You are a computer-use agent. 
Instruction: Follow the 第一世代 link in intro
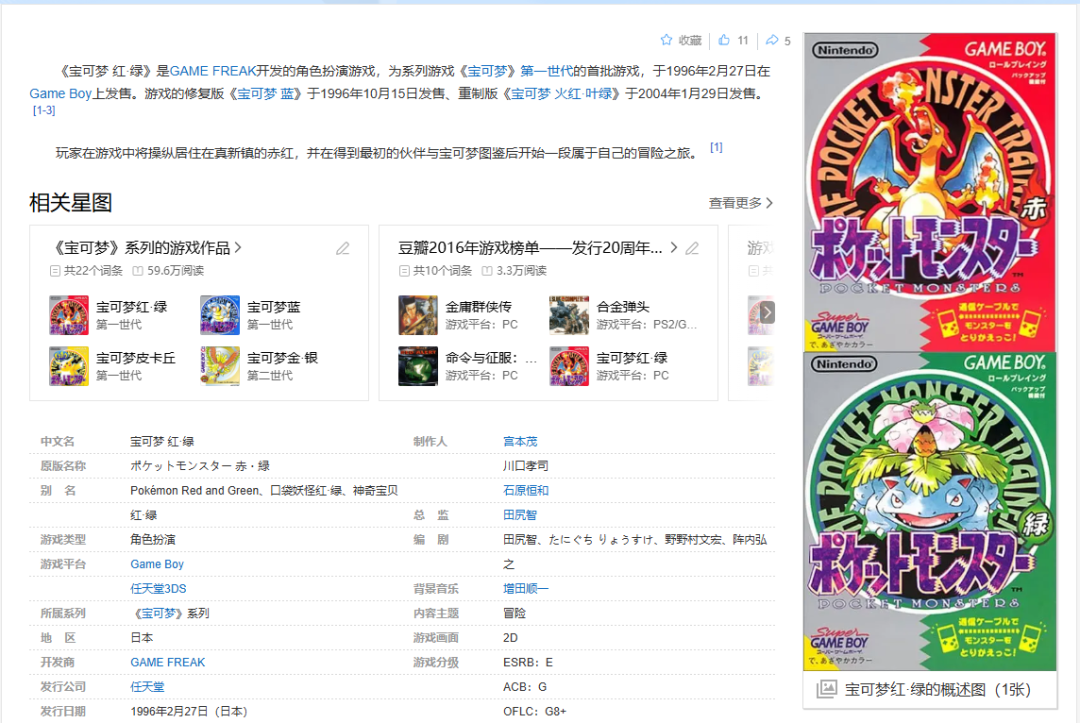click(x=546, y=71)
